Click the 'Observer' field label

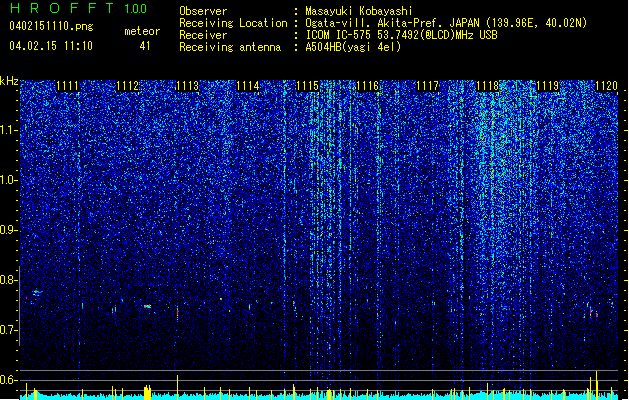[203, 11]
